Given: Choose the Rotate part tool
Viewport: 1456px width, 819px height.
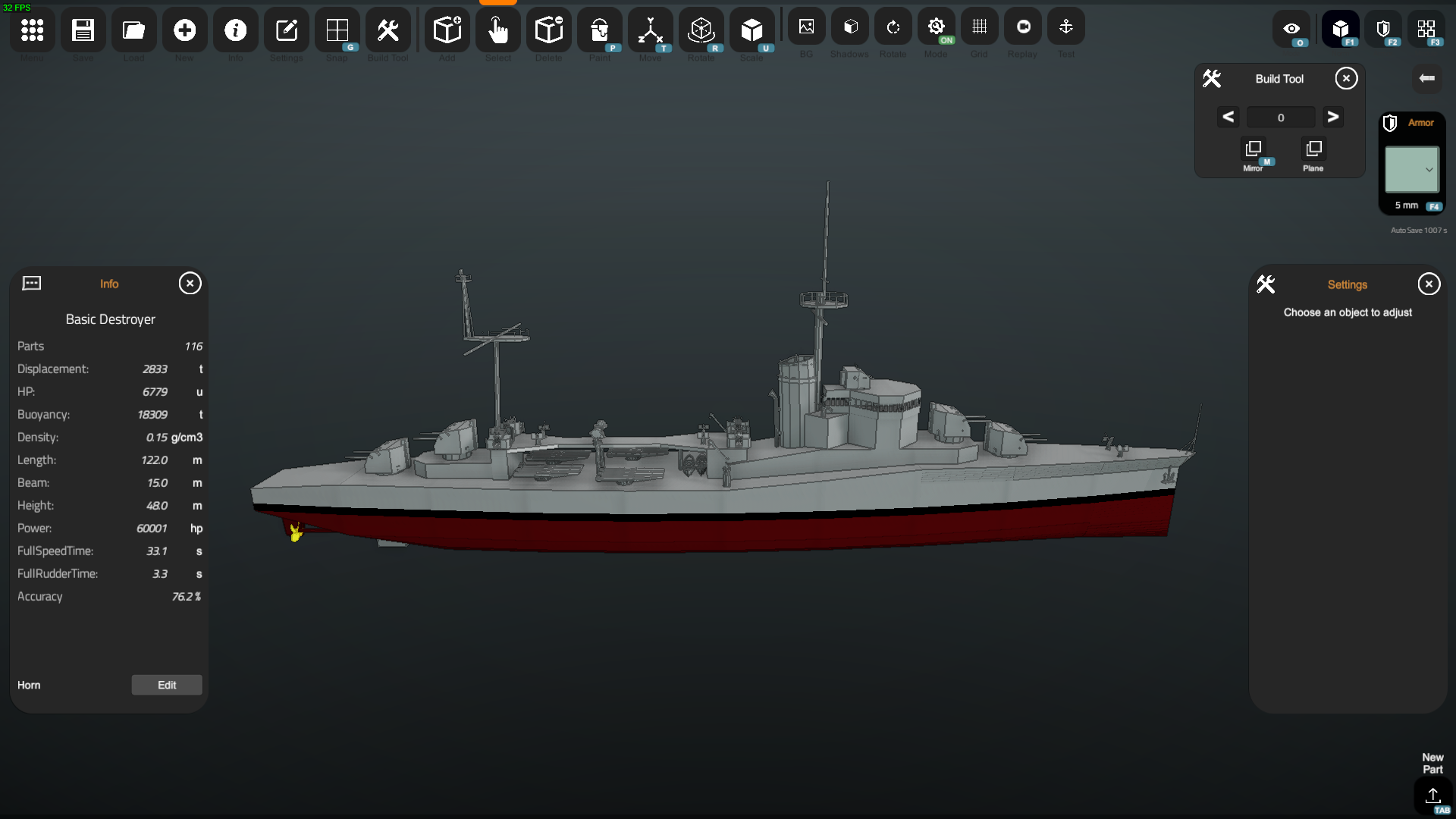Looking at the screenshot, I should tap(701, 30).
